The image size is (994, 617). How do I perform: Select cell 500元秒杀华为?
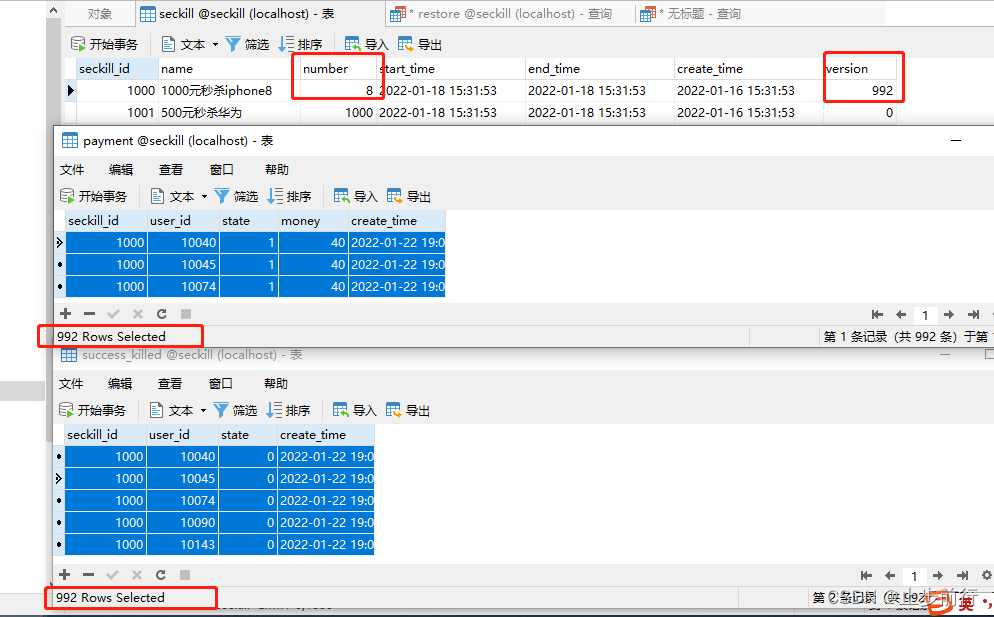click(229, 113)
